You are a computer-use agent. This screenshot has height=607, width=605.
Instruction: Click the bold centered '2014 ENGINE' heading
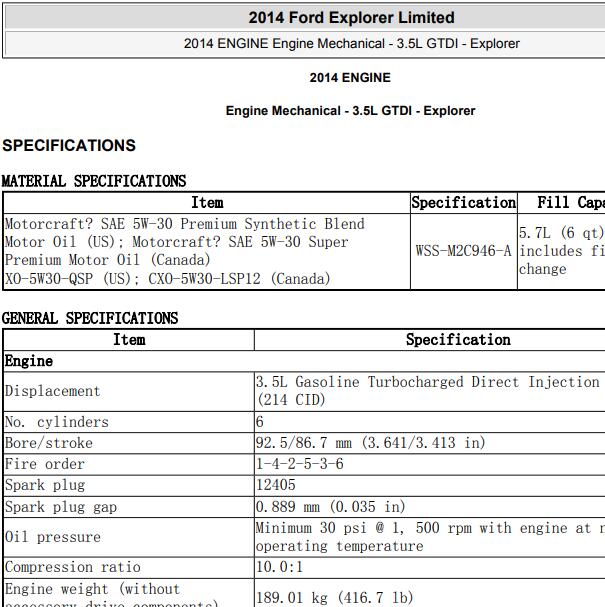click(x=350, y=78)
